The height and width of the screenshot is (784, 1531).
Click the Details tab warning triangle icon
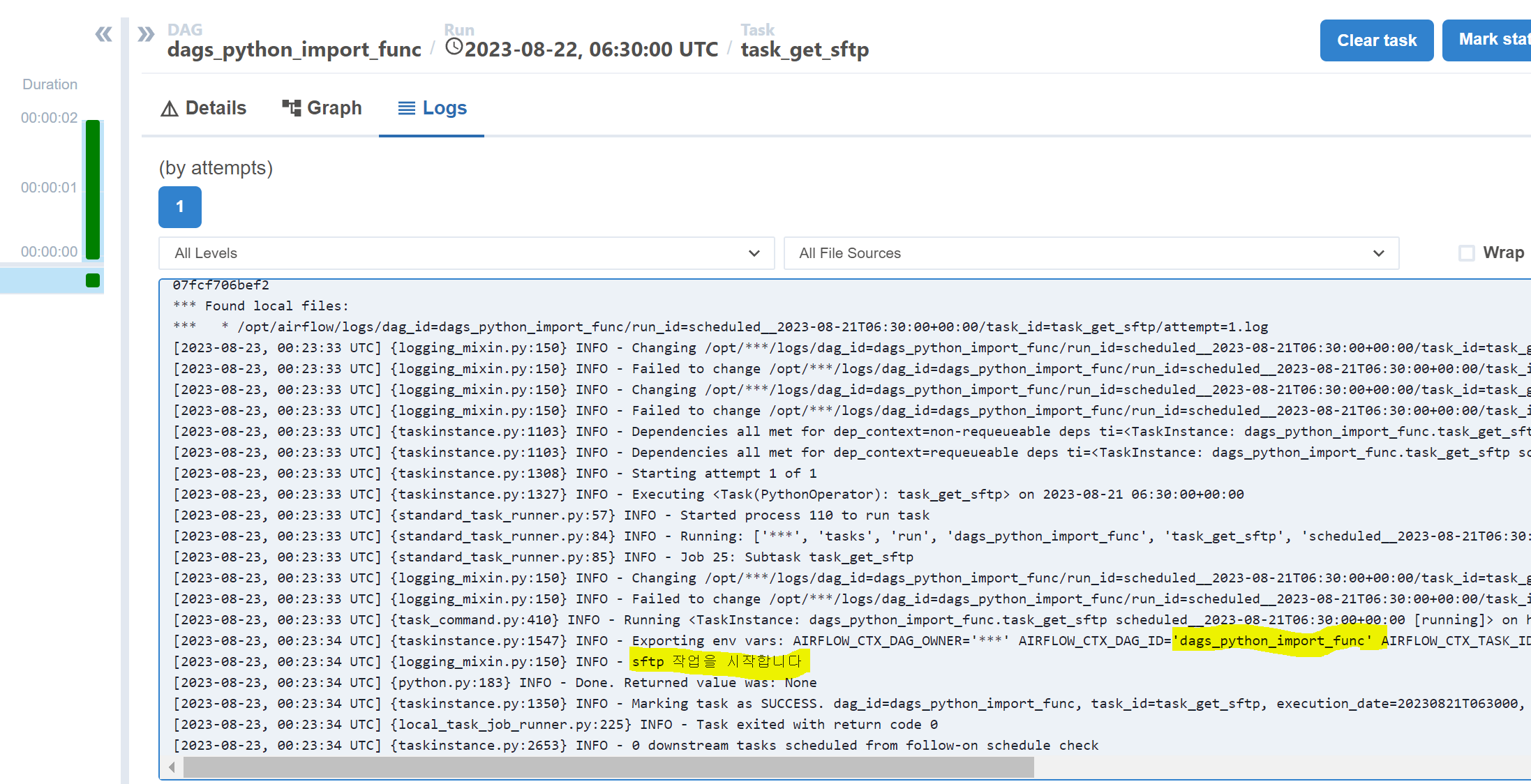pos(169,109)
